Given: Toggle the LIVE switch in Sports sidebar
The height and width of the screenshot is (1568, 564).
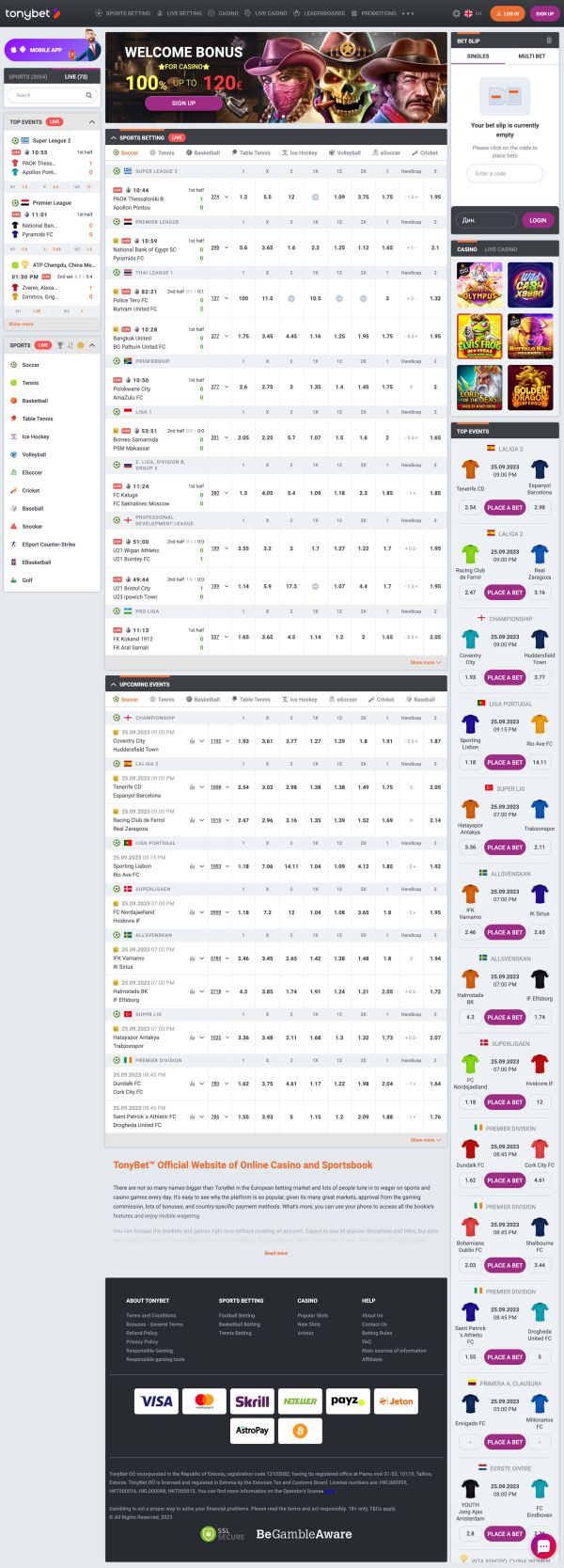Looking at the screenshot, I should tap(43, 345).
